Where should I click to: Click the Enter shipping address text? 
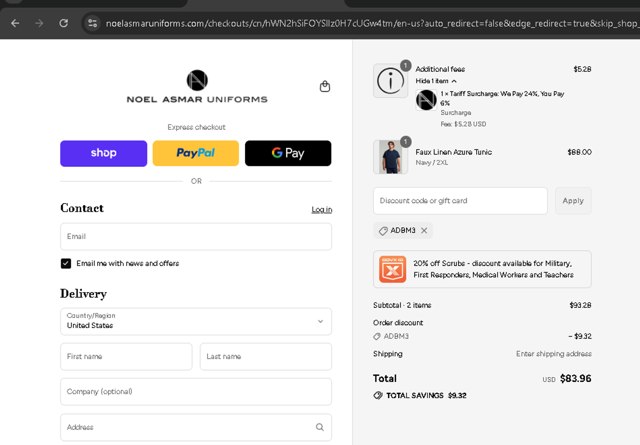pos(553,354)
